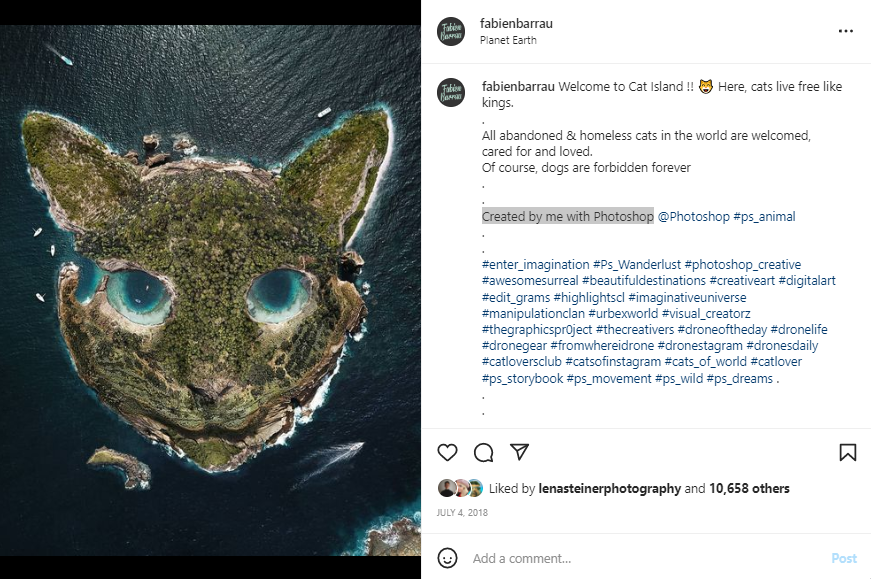Open liker avatars next to Liked by
Viewport: 871px width, 579px height.
(x=460, y=489)
